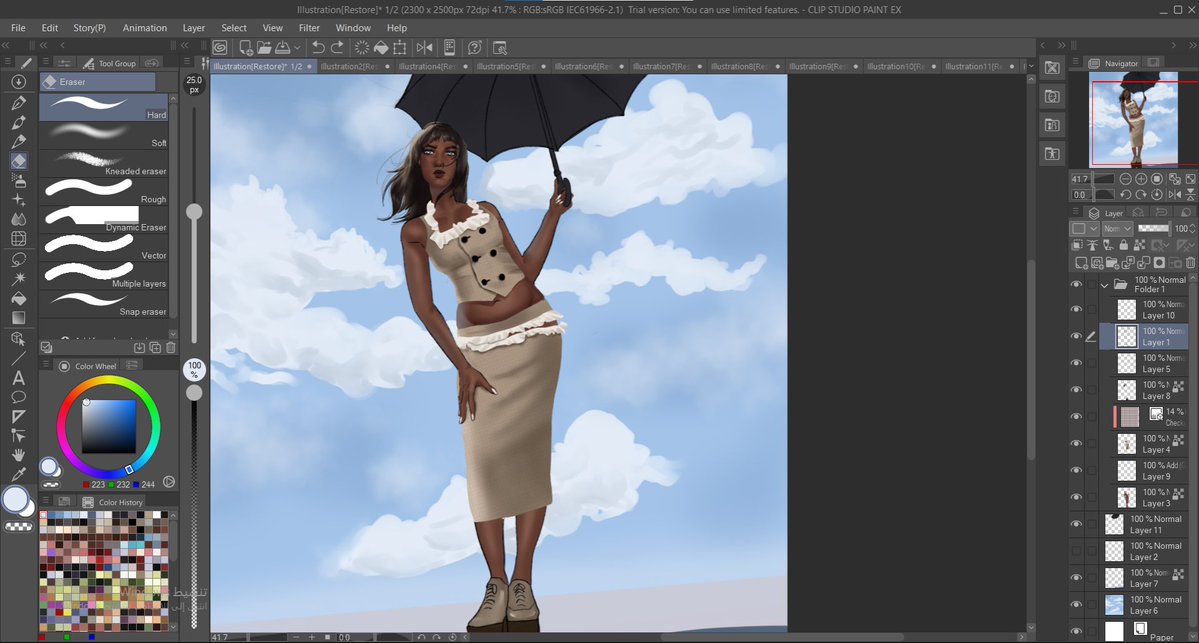Click the Undo arrow in command bar

(x=318, y=47)
